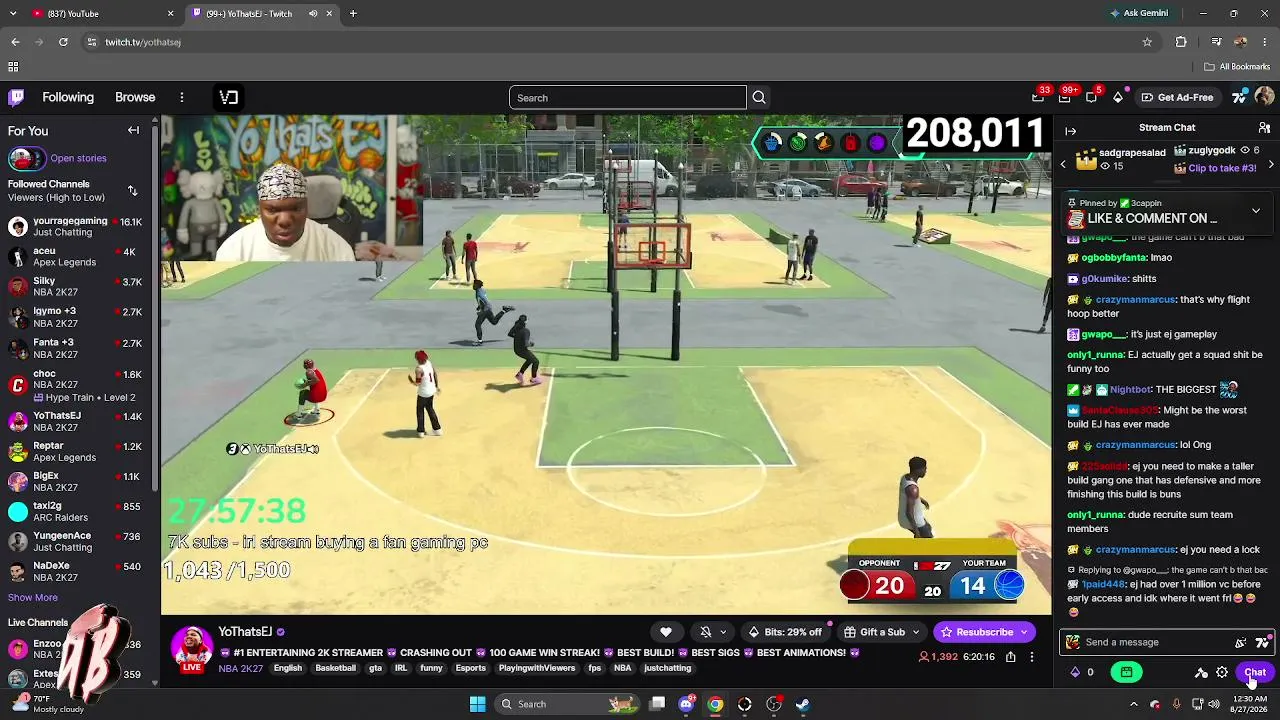1280x720 pixels.
Task: Open the Prime loot crown icon
Action: point(1038,97)
